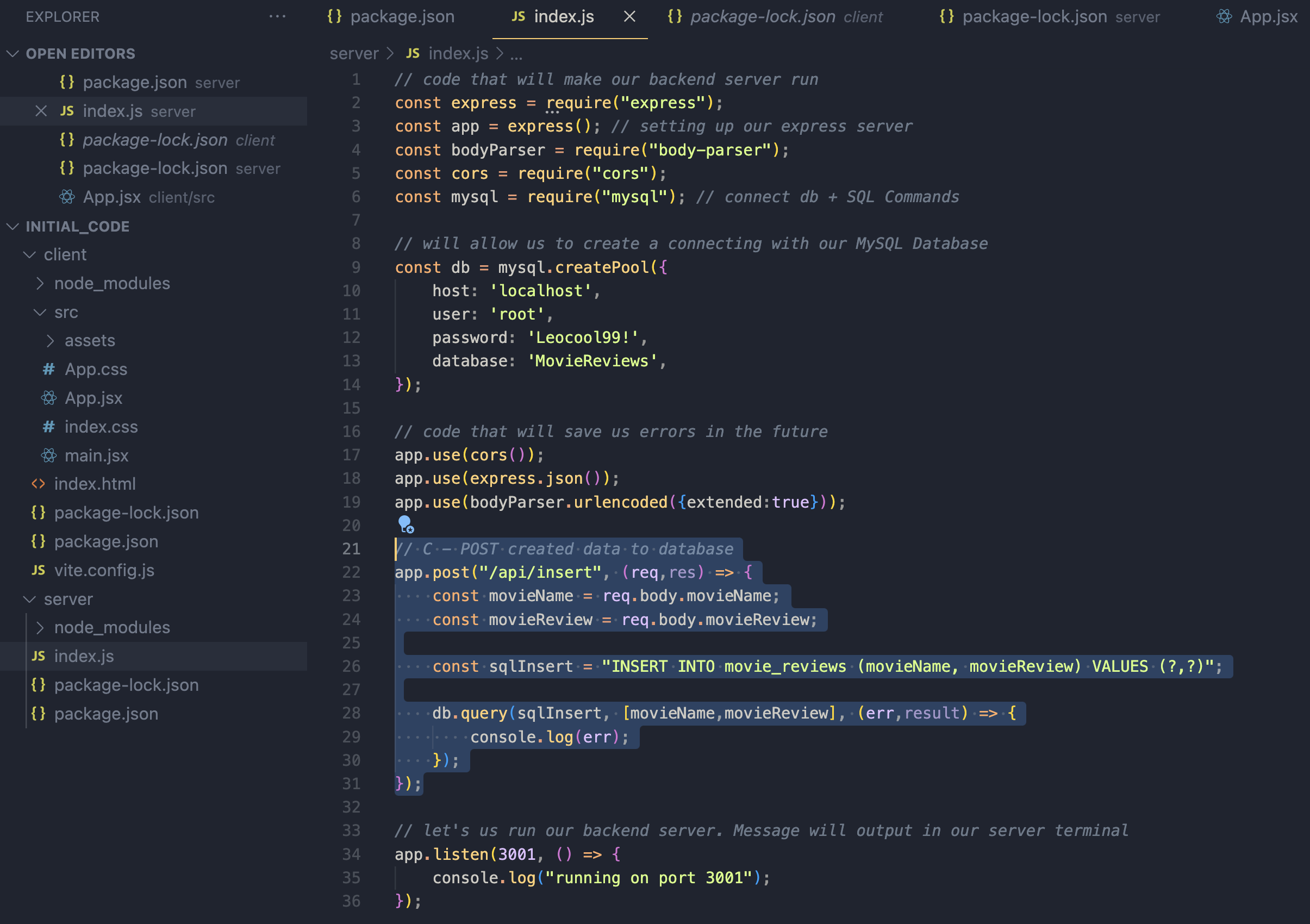Click the hash icon beside App.css
This screenshot has width=1310, height=924.
pos(49,370)
